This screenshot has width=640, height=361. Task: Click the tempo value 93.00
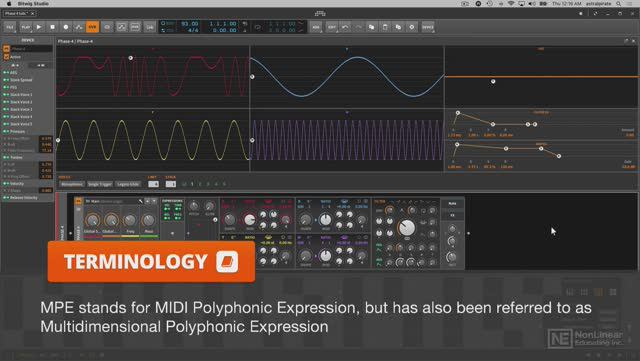[190, 24]
